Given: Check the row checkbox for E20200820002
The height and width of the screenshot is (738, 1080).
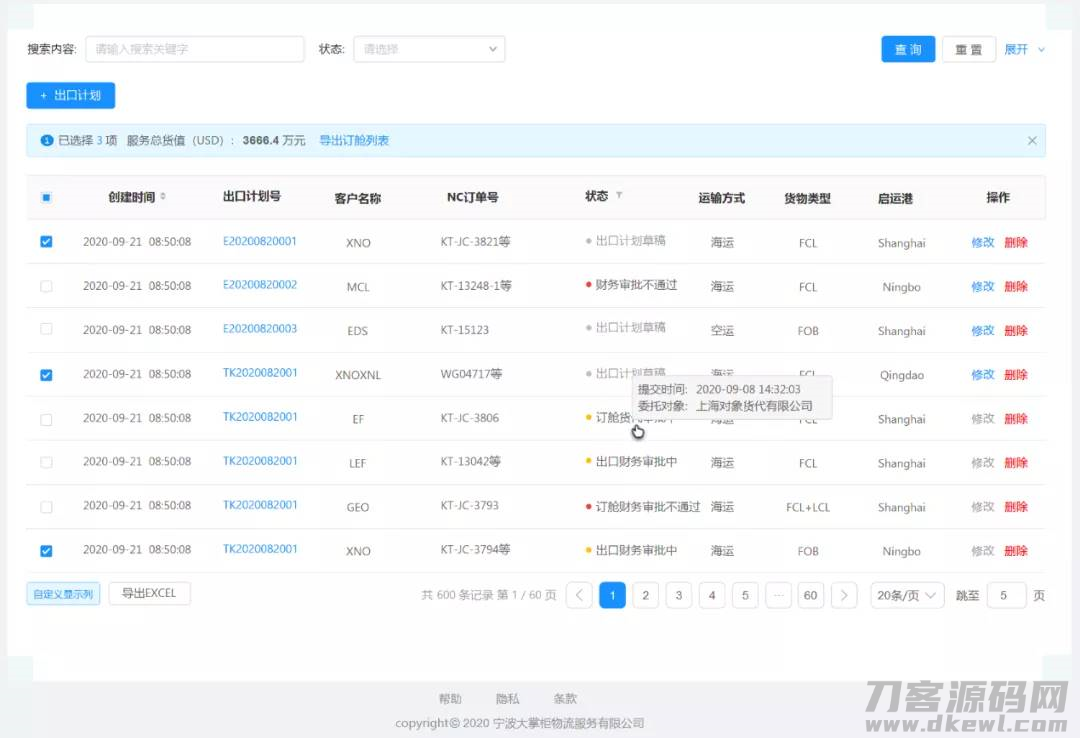Looking at the screenshot, I should click(x=46, y=286).
